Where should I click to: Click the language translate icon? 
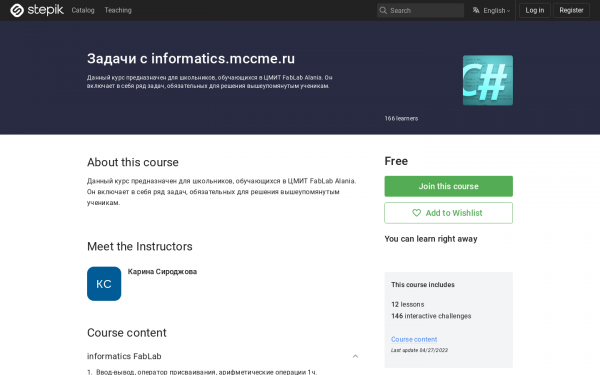pyautogui.click(x=476, y=10)
